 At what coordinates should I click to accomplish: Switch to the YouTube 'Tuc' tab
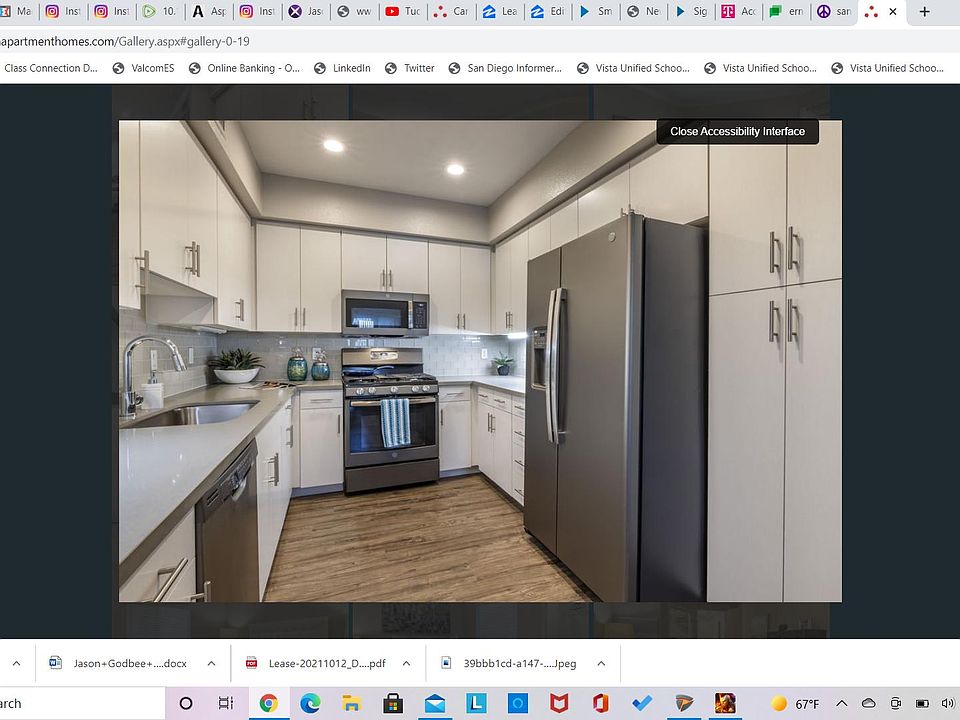point(402,12)
